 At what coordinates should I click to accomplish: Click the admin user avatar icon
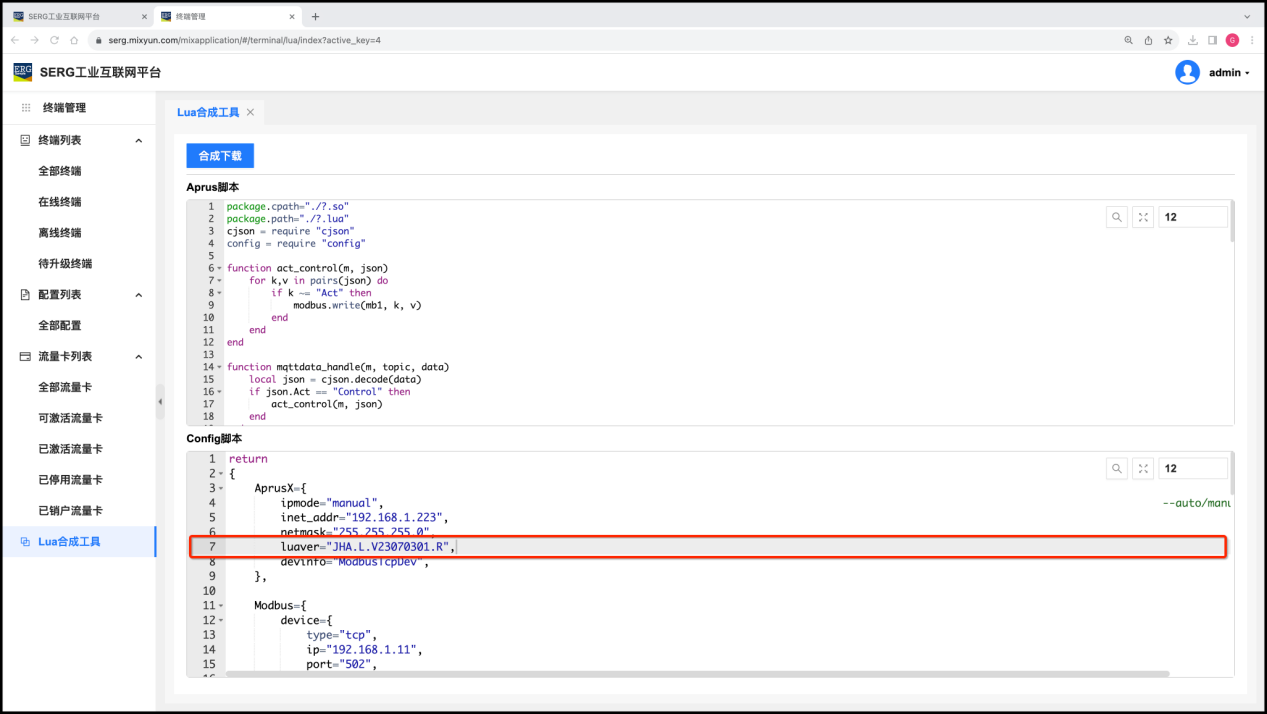[1187, 72]
